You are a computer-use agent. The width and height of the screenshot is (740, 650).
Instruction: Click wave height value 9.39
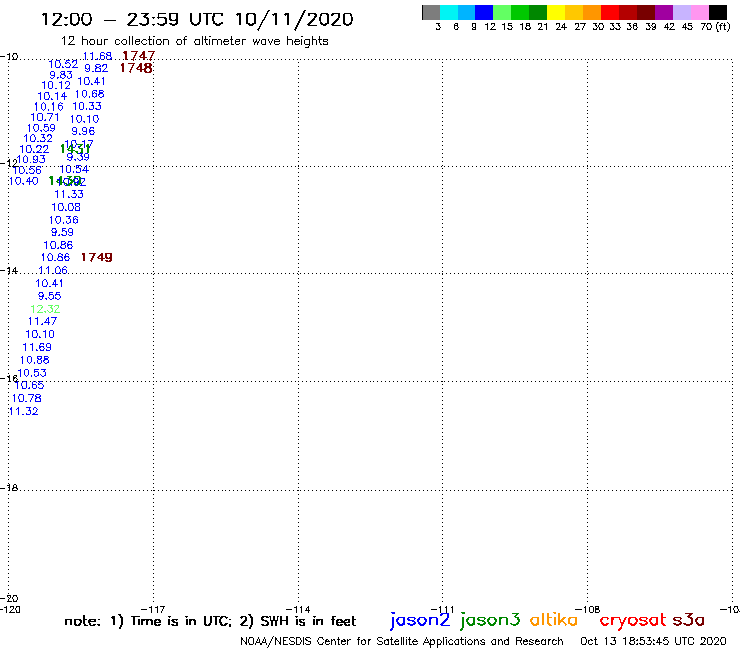click(x=78, y=157)
